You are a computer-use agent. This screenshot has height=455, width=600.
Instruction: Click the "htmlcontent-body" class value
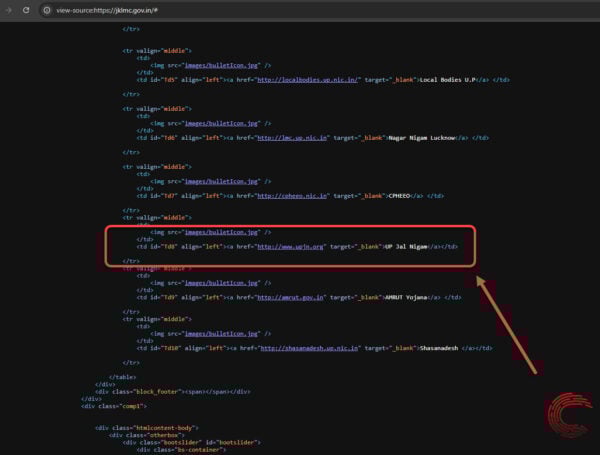[x=164, y=428]
